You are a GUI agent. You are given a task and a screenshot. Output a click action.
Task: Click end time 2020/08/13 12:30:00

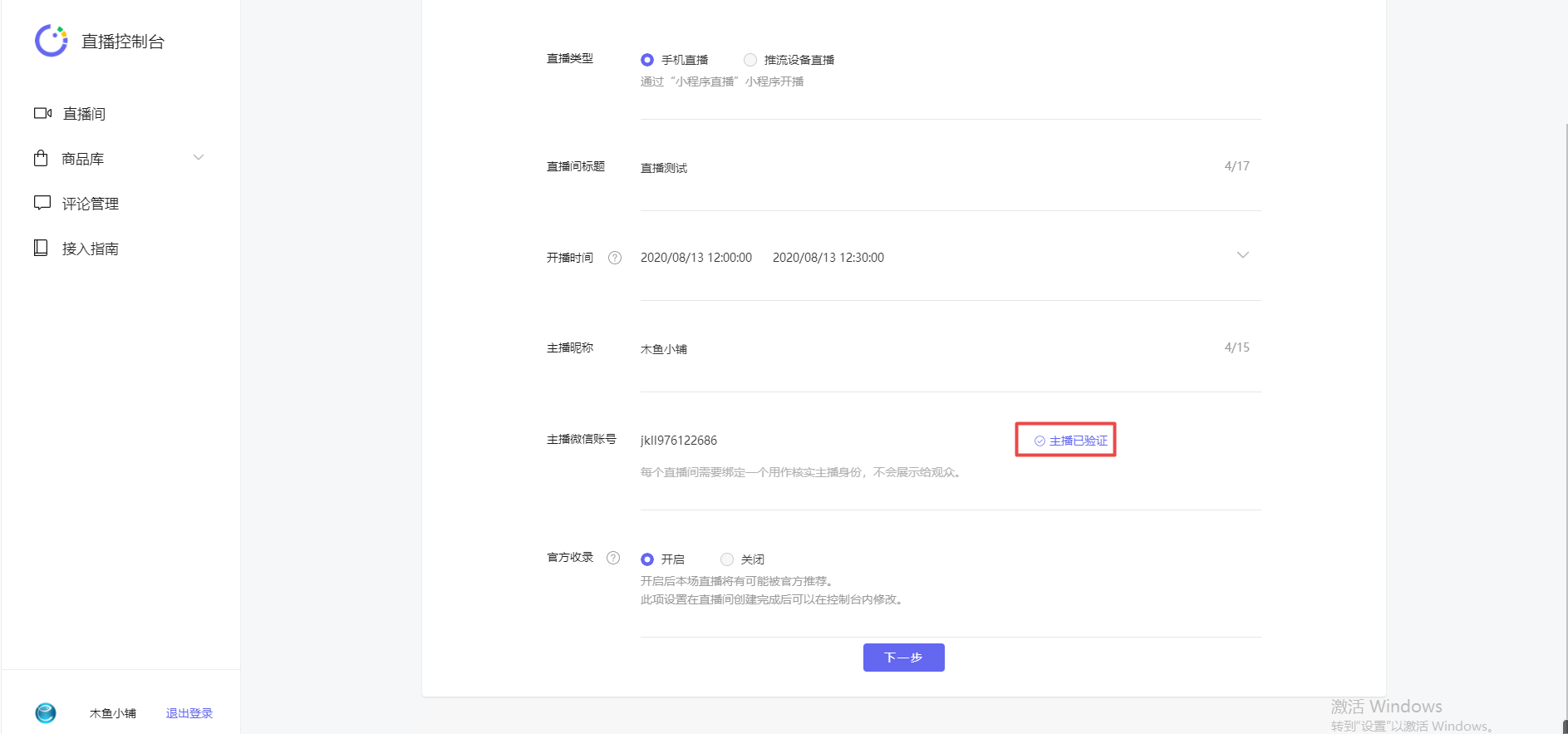click(x=828, y=258)
